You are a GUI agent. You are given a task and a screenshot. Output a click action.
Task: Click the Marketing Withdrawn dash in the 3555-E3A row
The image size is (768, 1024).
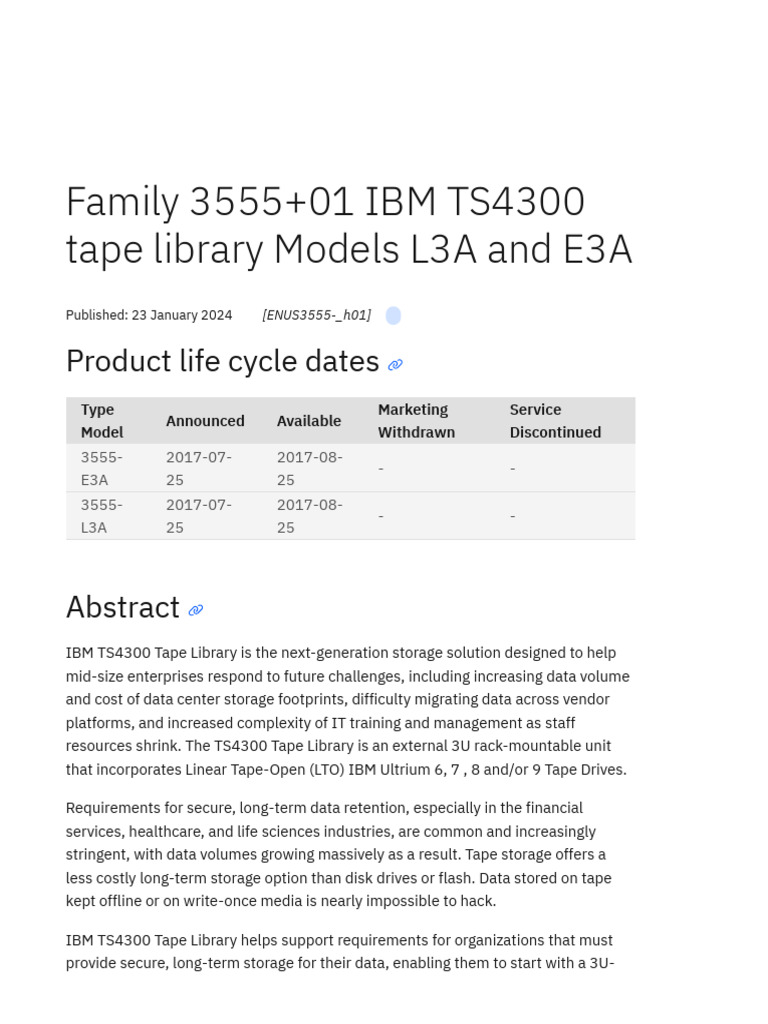pos(381,468)
